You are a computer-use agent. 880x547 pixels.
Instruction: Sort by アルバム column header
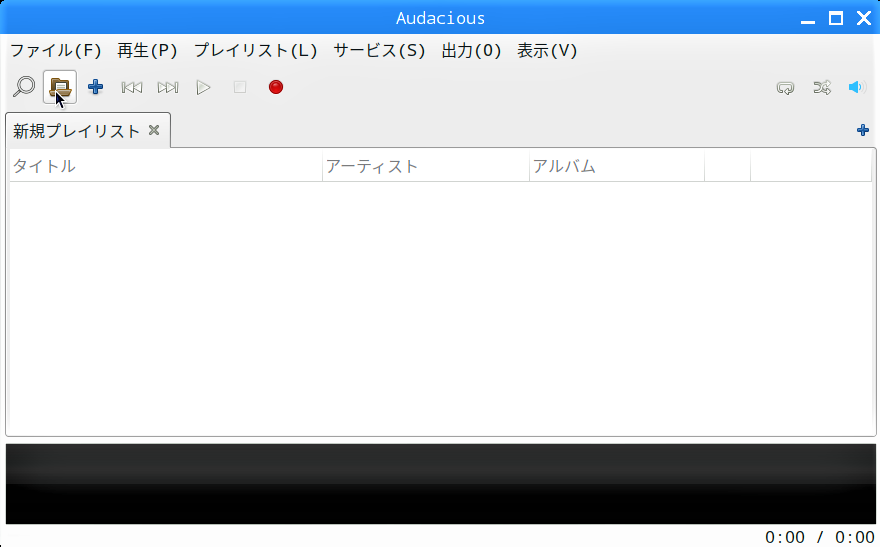coord(617,166)
